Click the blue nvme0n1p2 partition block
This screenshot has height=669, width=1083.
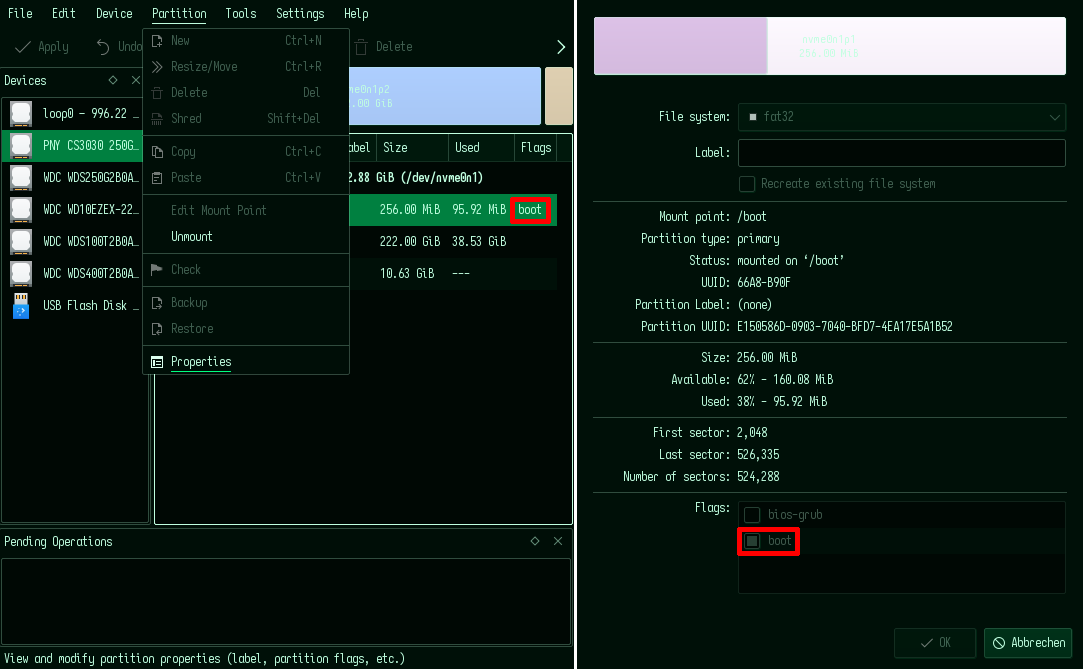[x=445, y=96]
